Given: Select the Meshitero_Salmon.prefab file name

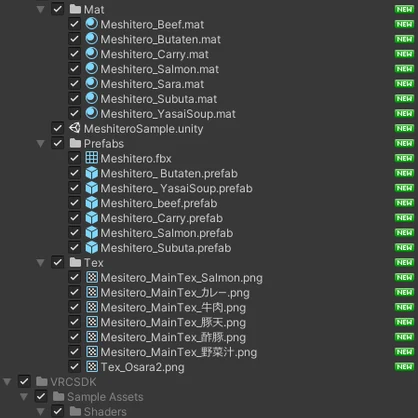Looking at the screenshot, I should click(x=167, y=233).
